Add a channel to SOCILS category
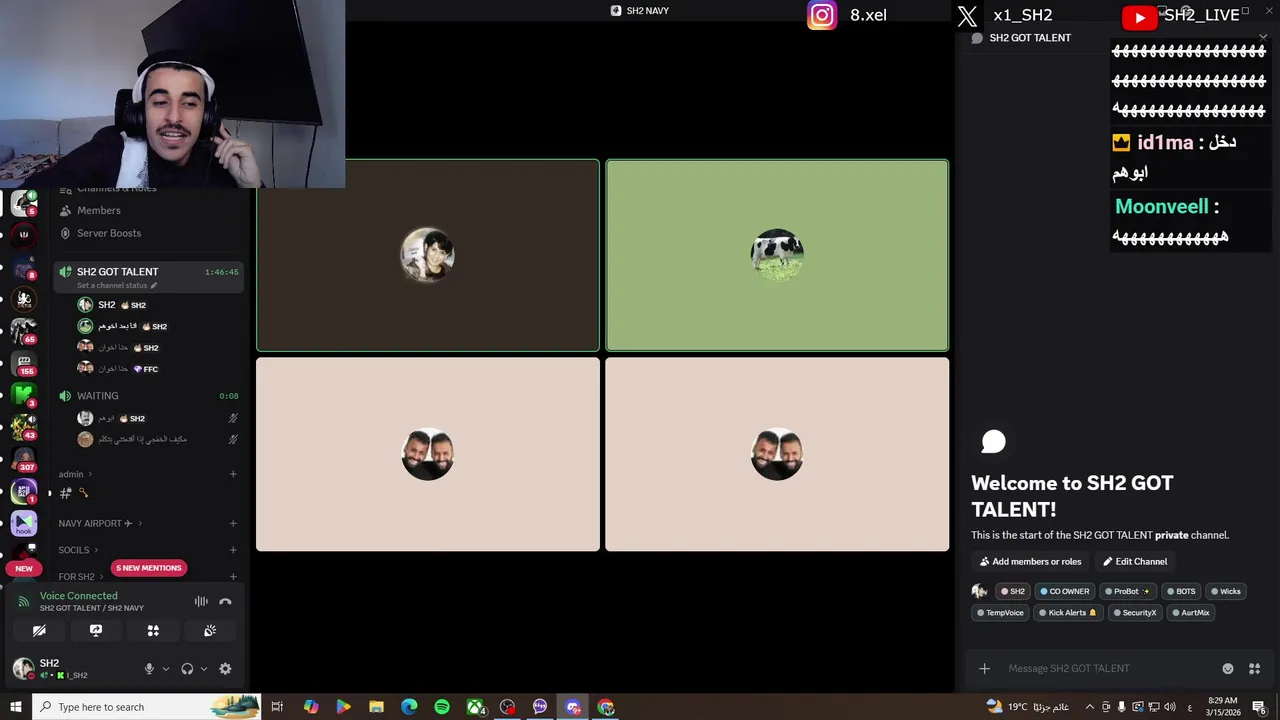 pyautogui.click(x=233, y=550)
